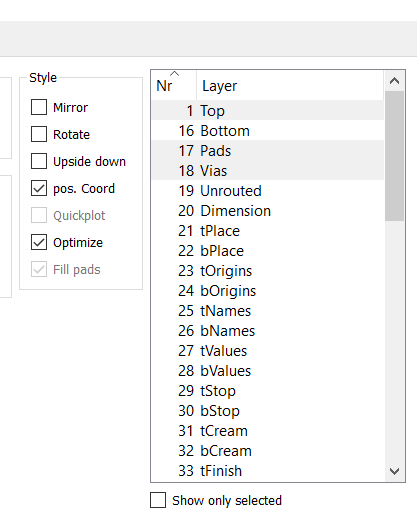The width and height of the screenshot is (417, 517).
Task: Uncheck the pos. Coord checkbox
Action: pyautogui.click(x=39, y=188)
